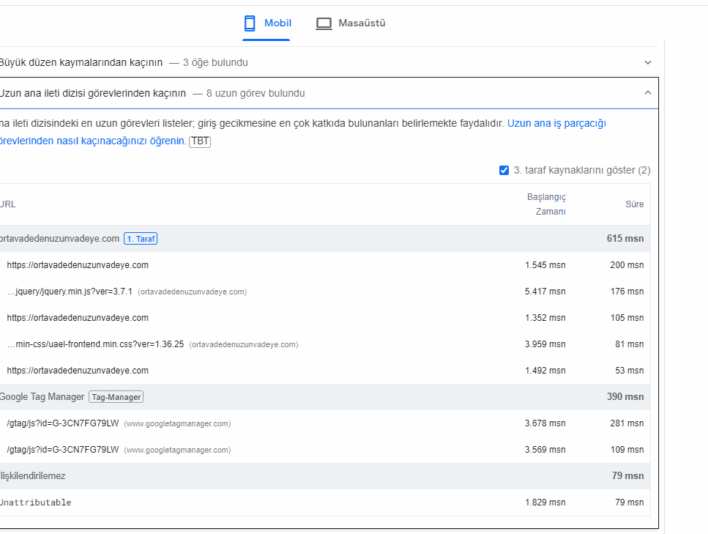
Task: Open the jquery.min.js?ver=3.7.1 resource link
Action: (x=68, y=292)
